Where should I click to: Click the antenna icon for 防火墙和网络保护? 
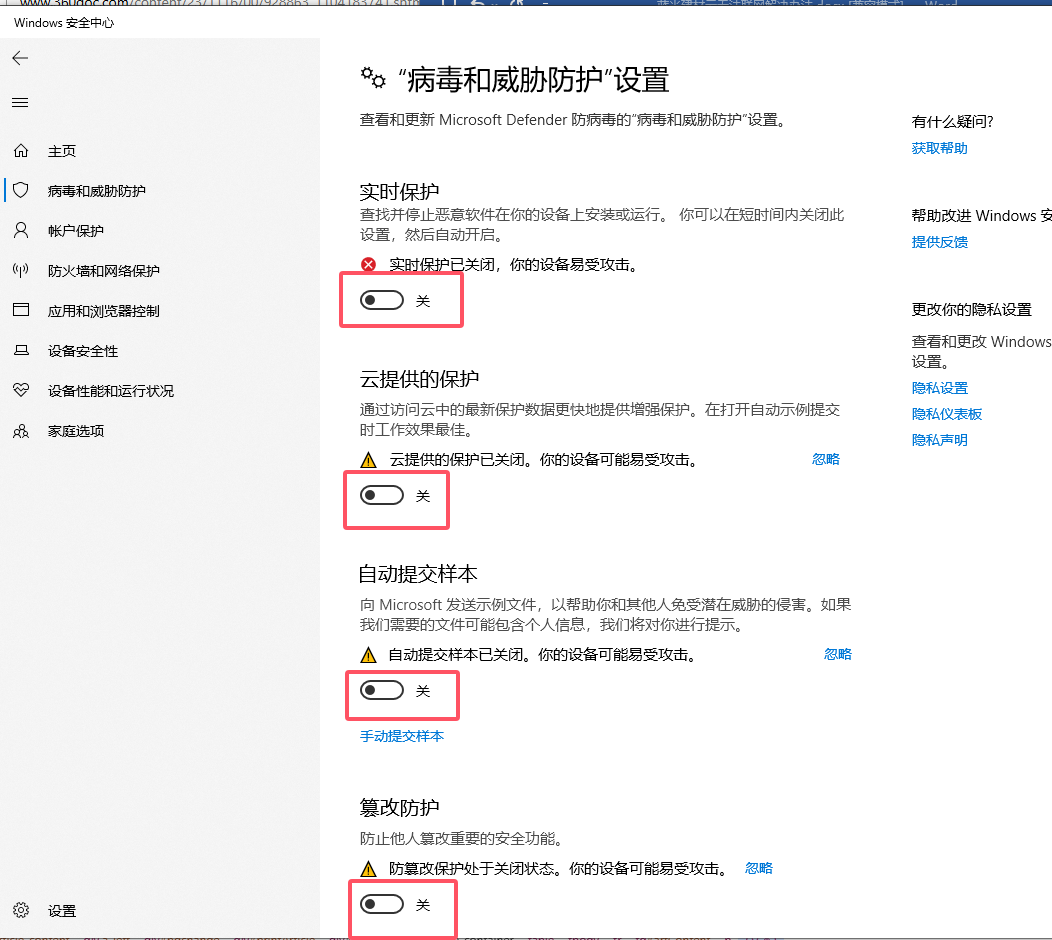(x=21, y=270)
